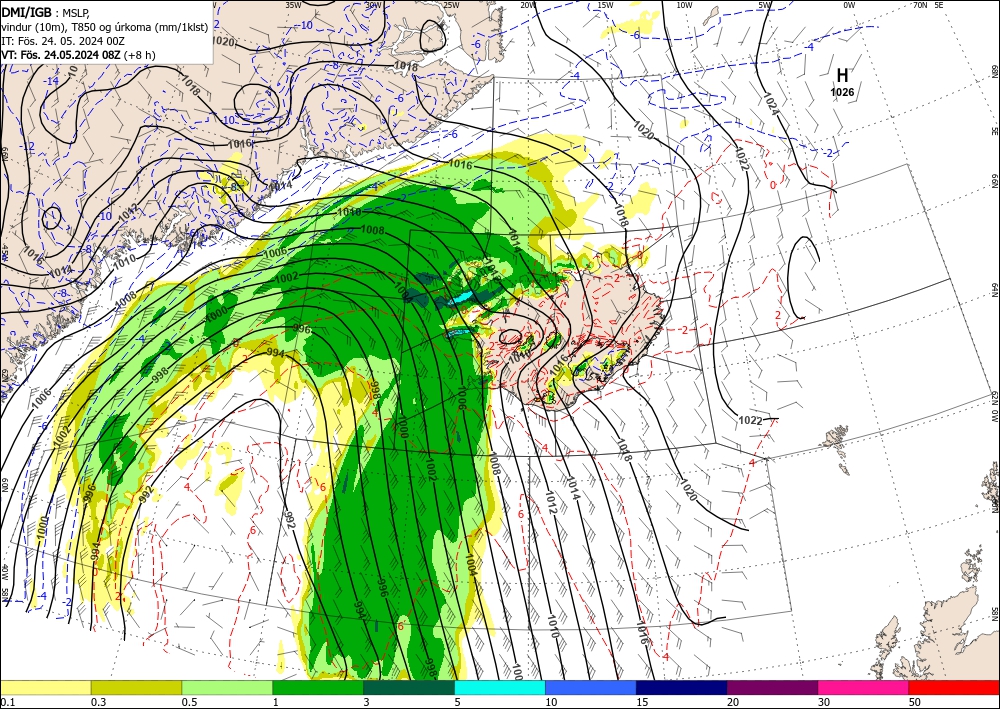This screenshot has width=1000, height=709.
Task: Click the "0.1" legend value
Action: (6, 702)
